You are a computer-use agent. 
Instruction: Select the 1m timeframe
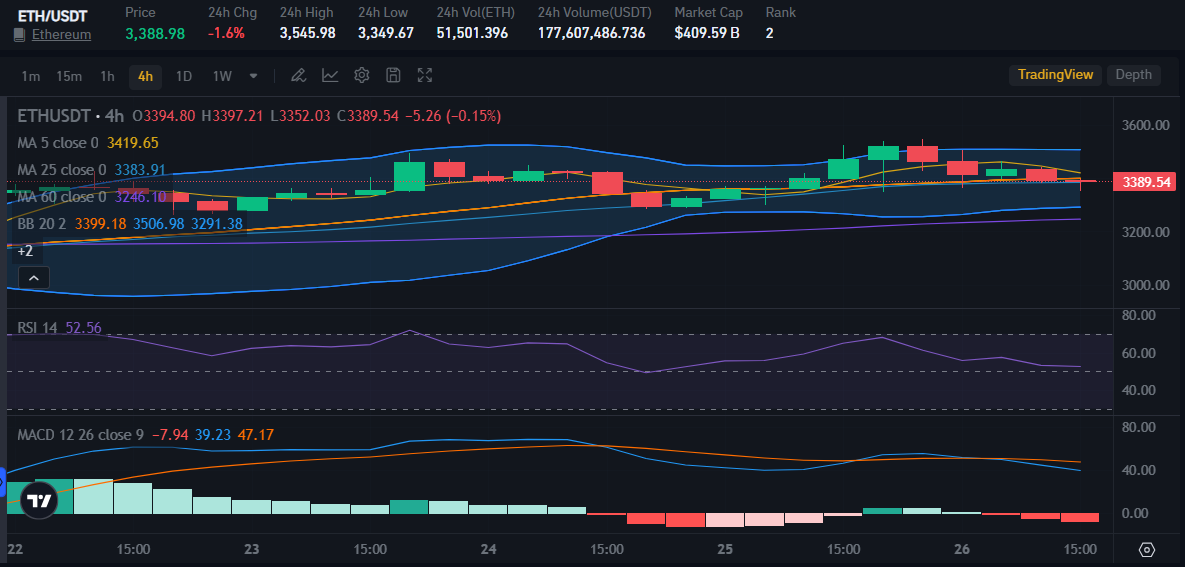[30, 76]
